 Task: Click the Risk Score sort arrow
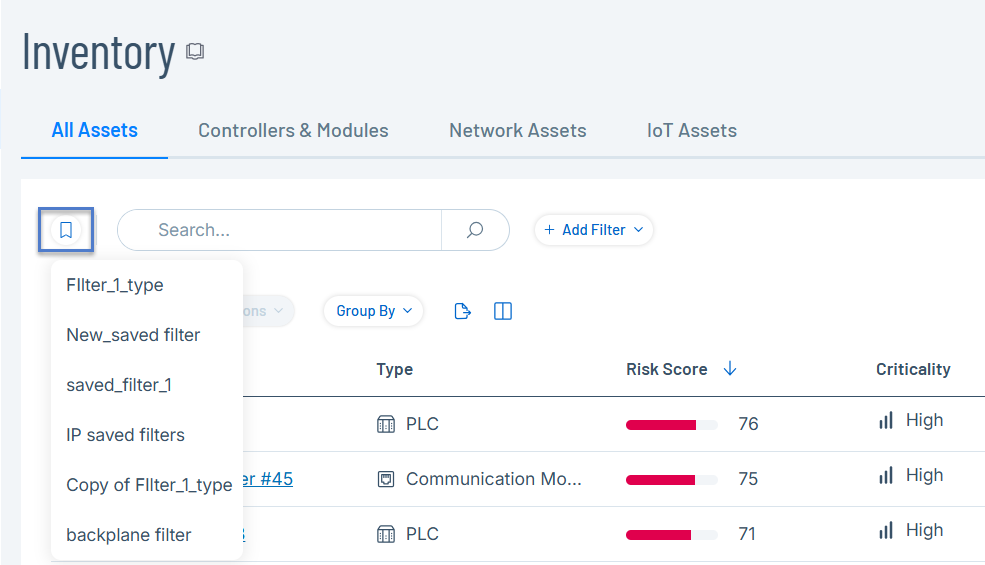coord(730,369)
